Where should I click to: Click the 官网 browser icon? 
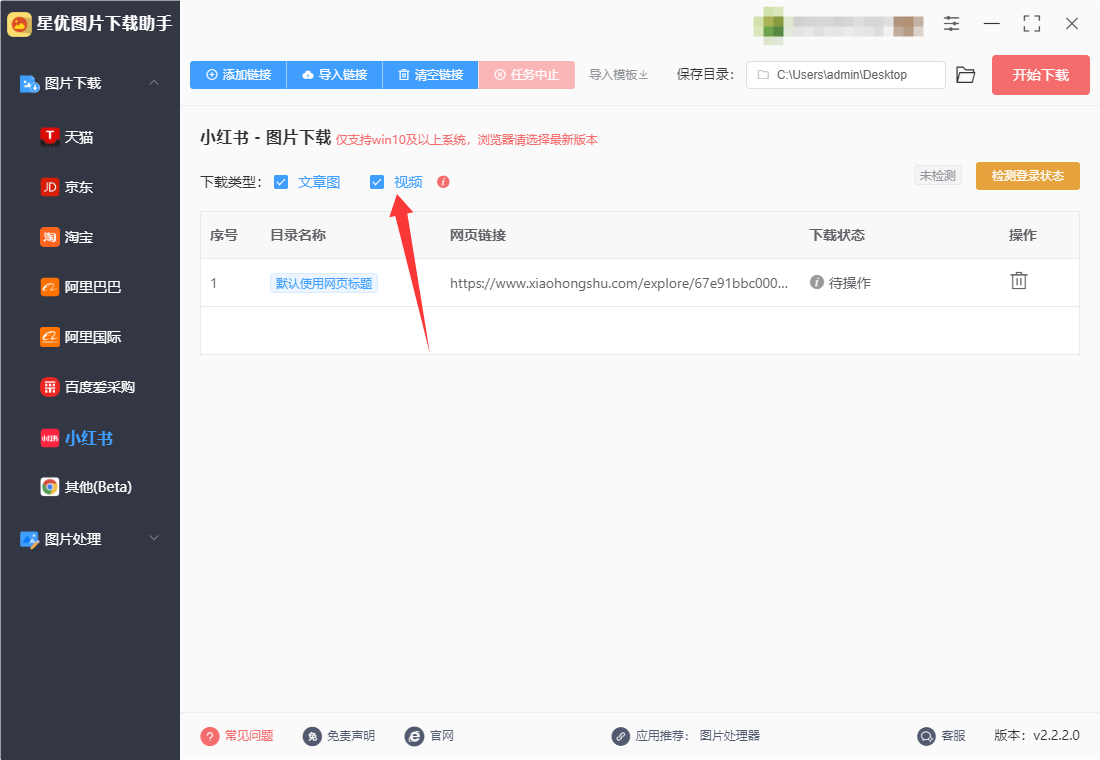pyautogui.click(x=415, y=736)
